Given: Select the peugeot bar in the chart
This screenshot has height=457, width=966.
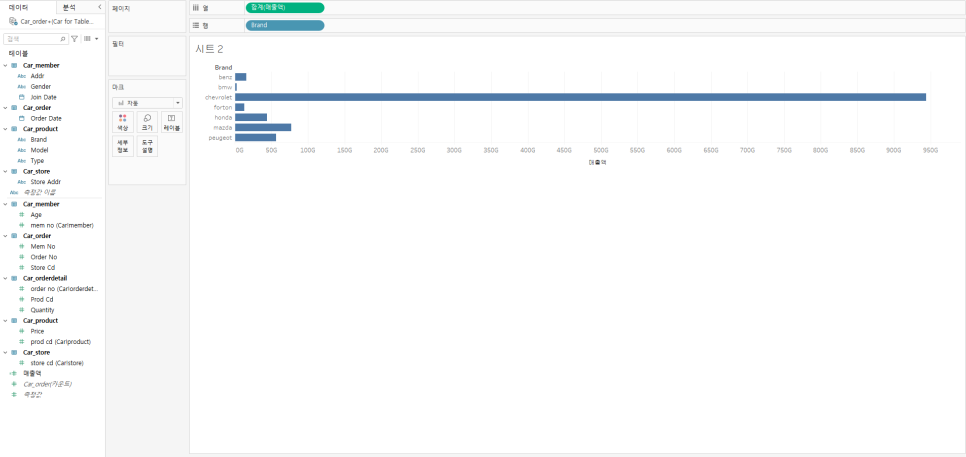Looking at the screenshot, I should click(256, 137).
